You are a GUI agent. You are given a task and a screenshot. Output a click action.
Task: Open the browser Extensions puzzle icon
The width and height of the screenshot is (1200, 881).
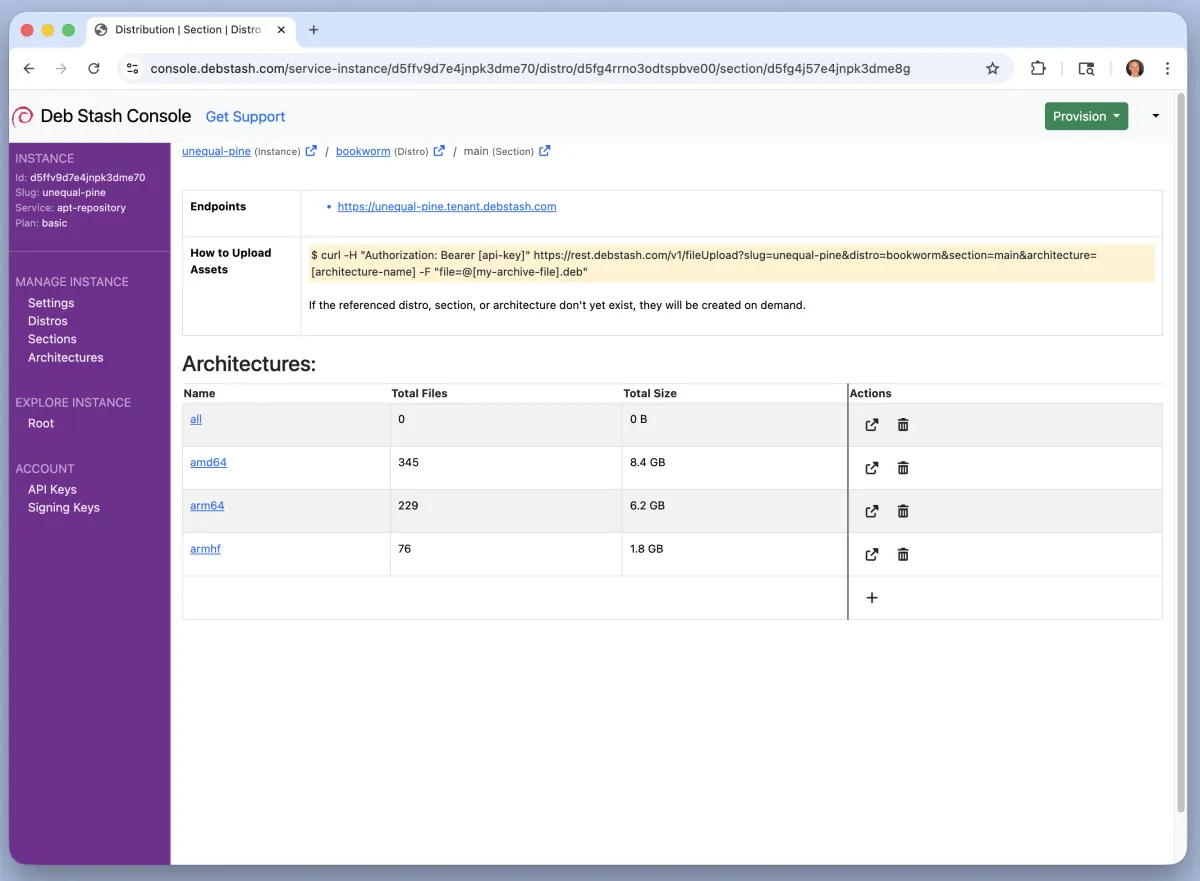coord(1038,69)
